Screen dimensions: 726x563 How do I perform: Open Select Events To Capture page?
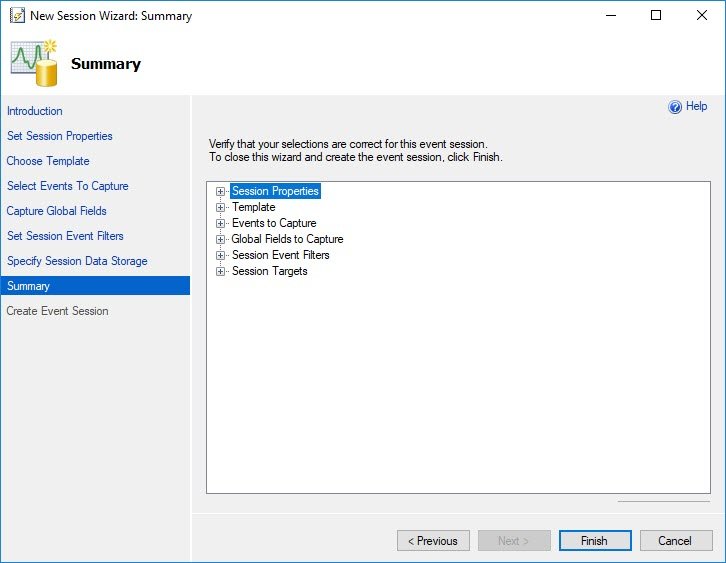point(68,186)
